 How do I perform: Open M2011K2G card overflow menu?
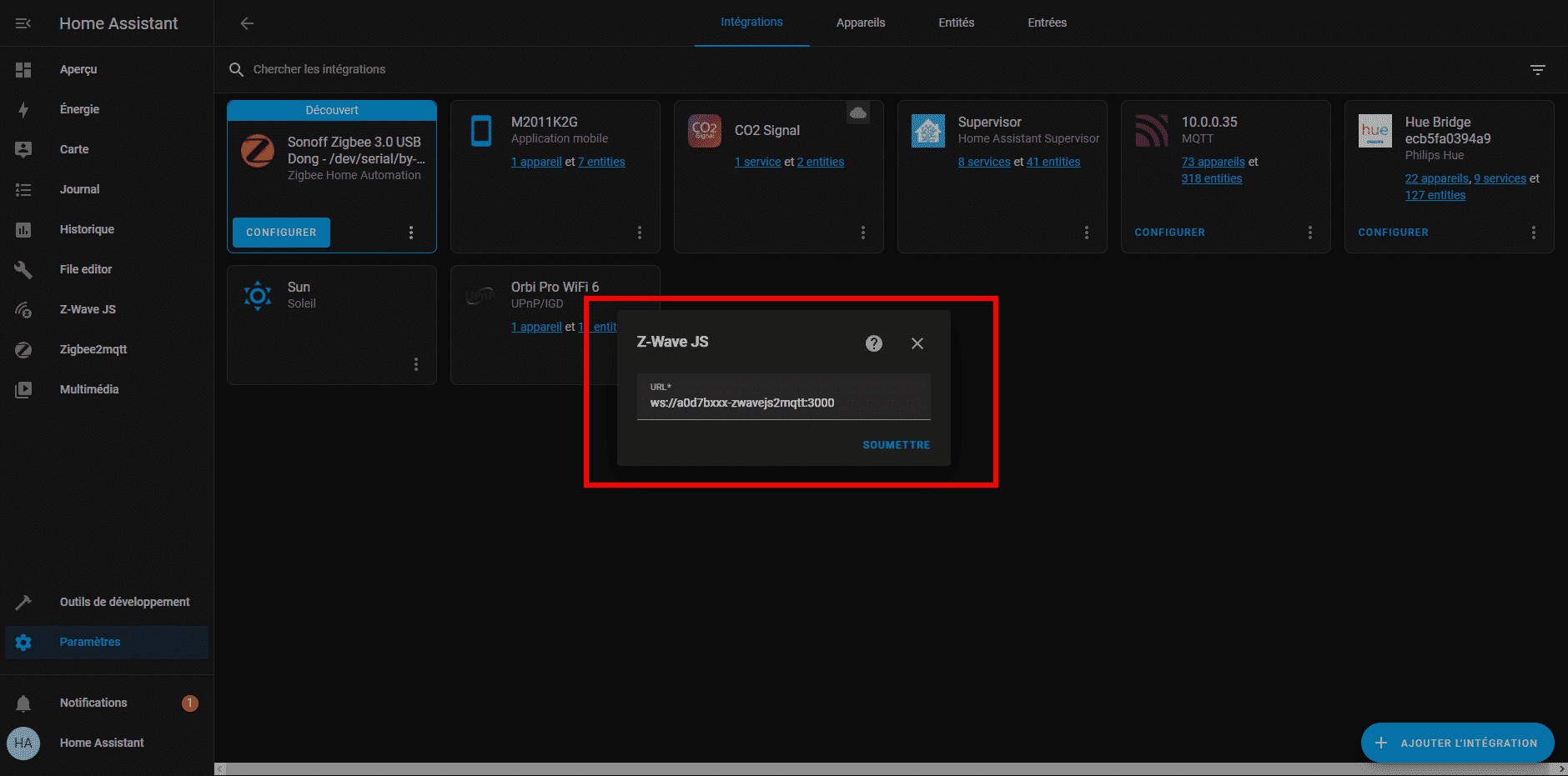640,233
